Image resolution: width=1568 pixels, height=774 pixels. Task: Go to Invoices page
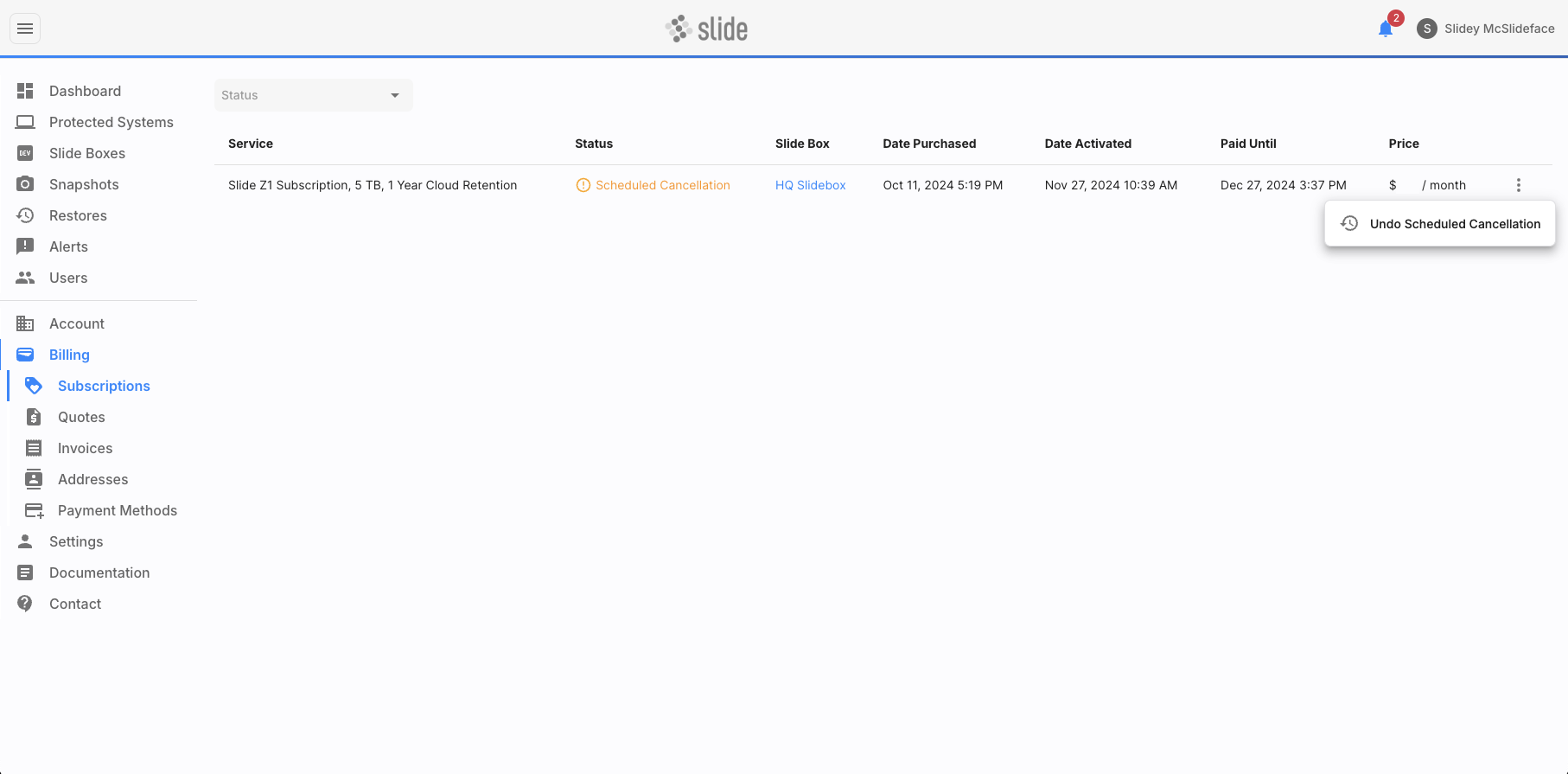(x=85, y=448)
